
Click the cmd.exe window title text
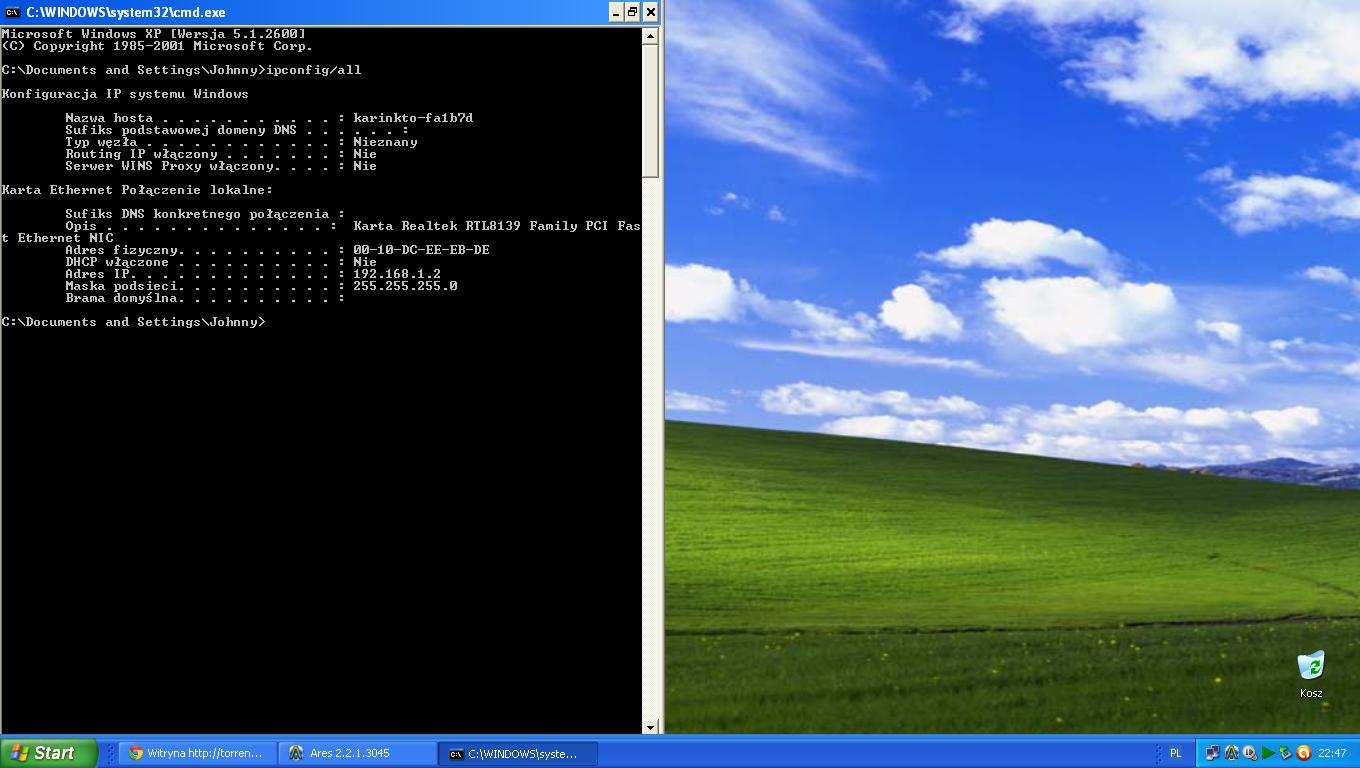(x=126, y=12)
